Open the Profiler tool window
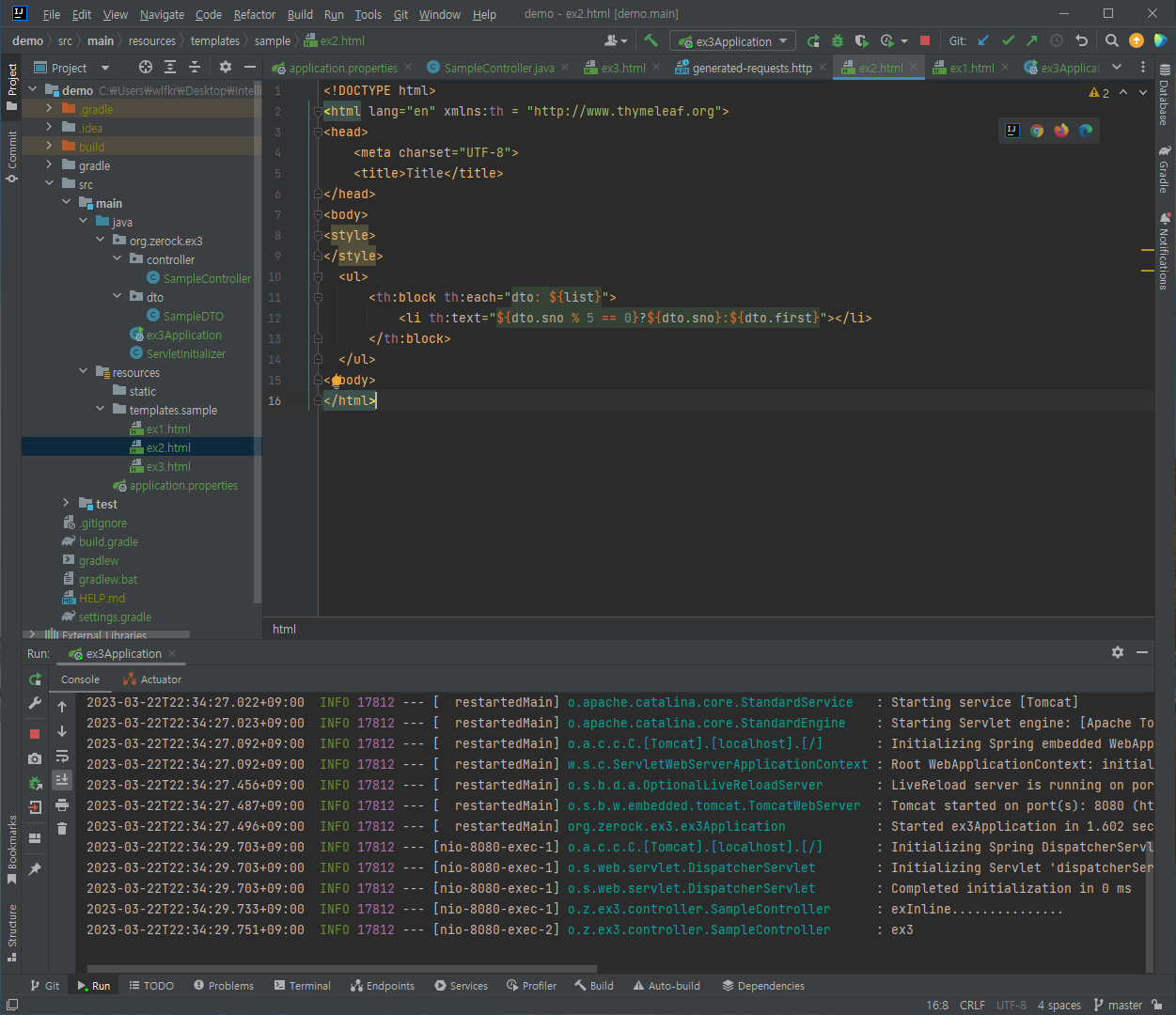Screen dimensions: 1176x1015 [532, 986]
